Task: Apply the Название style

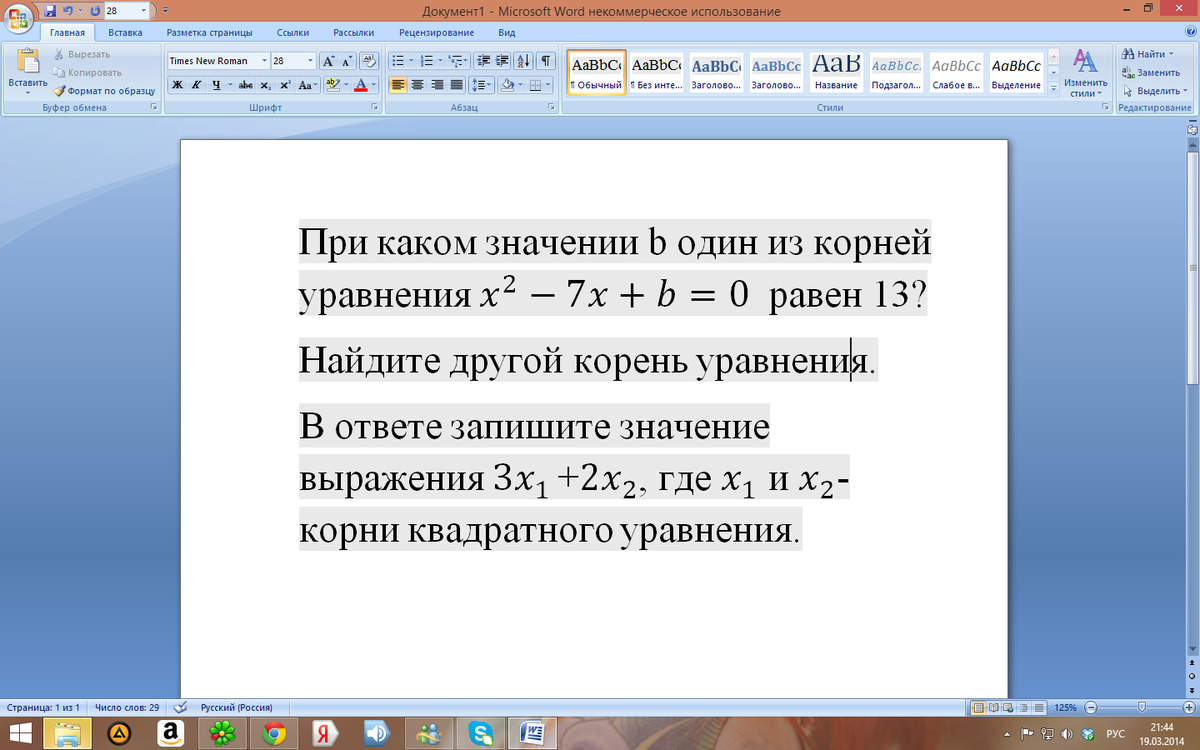Action: (x=836, y=71)
